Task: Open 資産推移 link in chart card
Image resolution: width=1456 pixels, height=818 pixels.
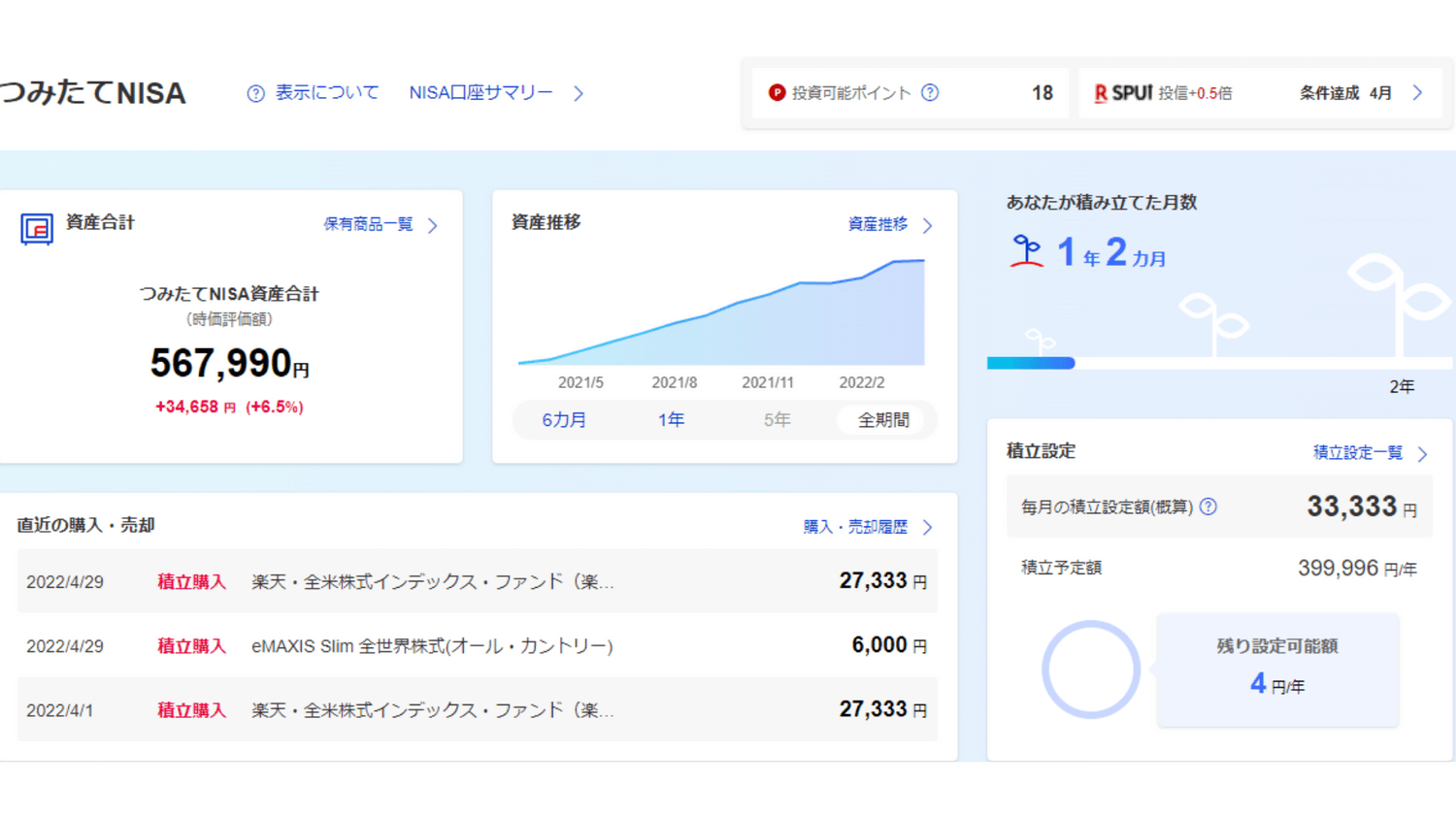Action: click(877, 224)
